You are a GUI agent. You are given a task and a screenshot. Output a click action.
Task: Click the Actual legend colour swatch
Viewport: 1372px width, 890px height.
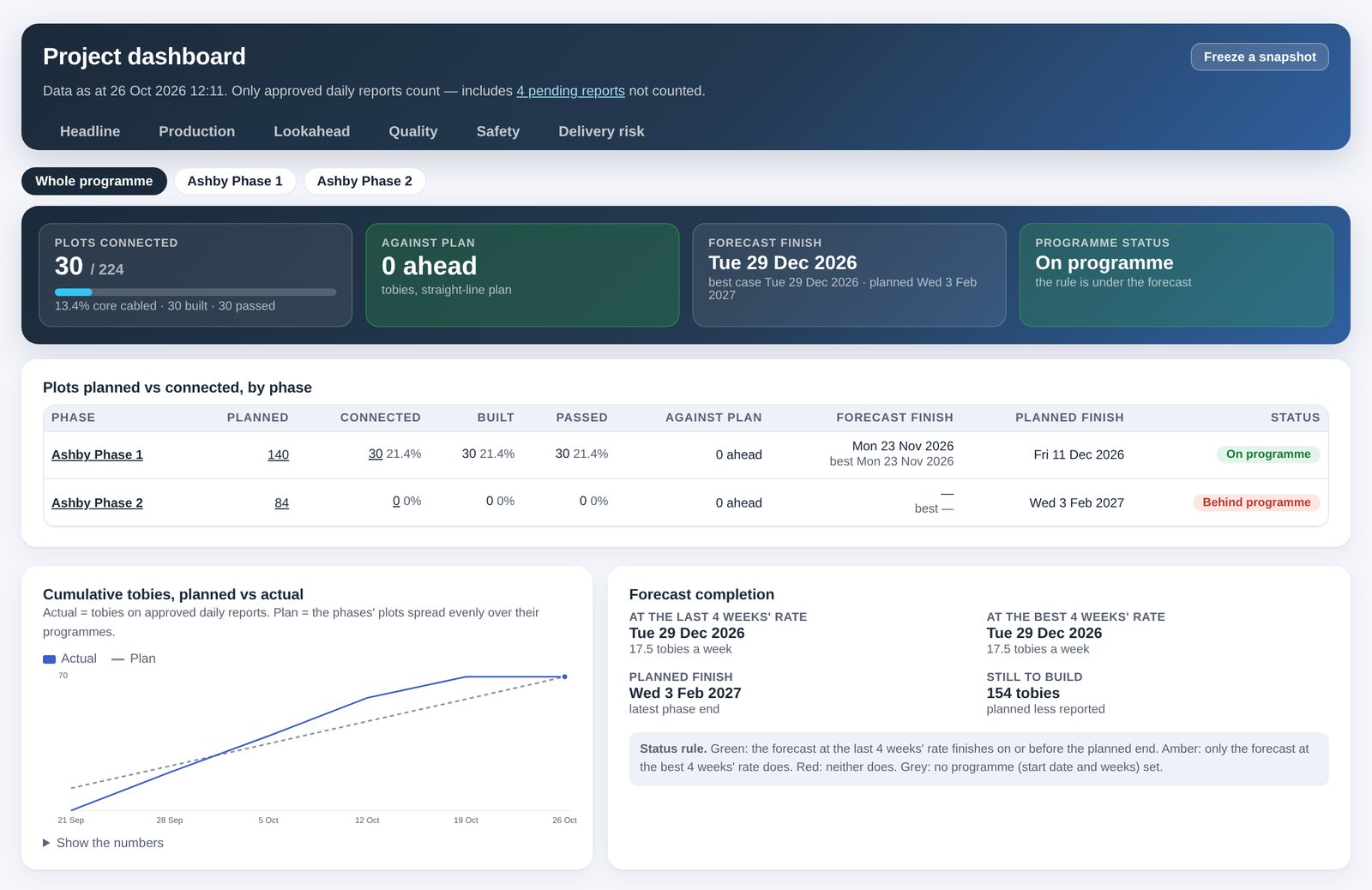(49, 659)
